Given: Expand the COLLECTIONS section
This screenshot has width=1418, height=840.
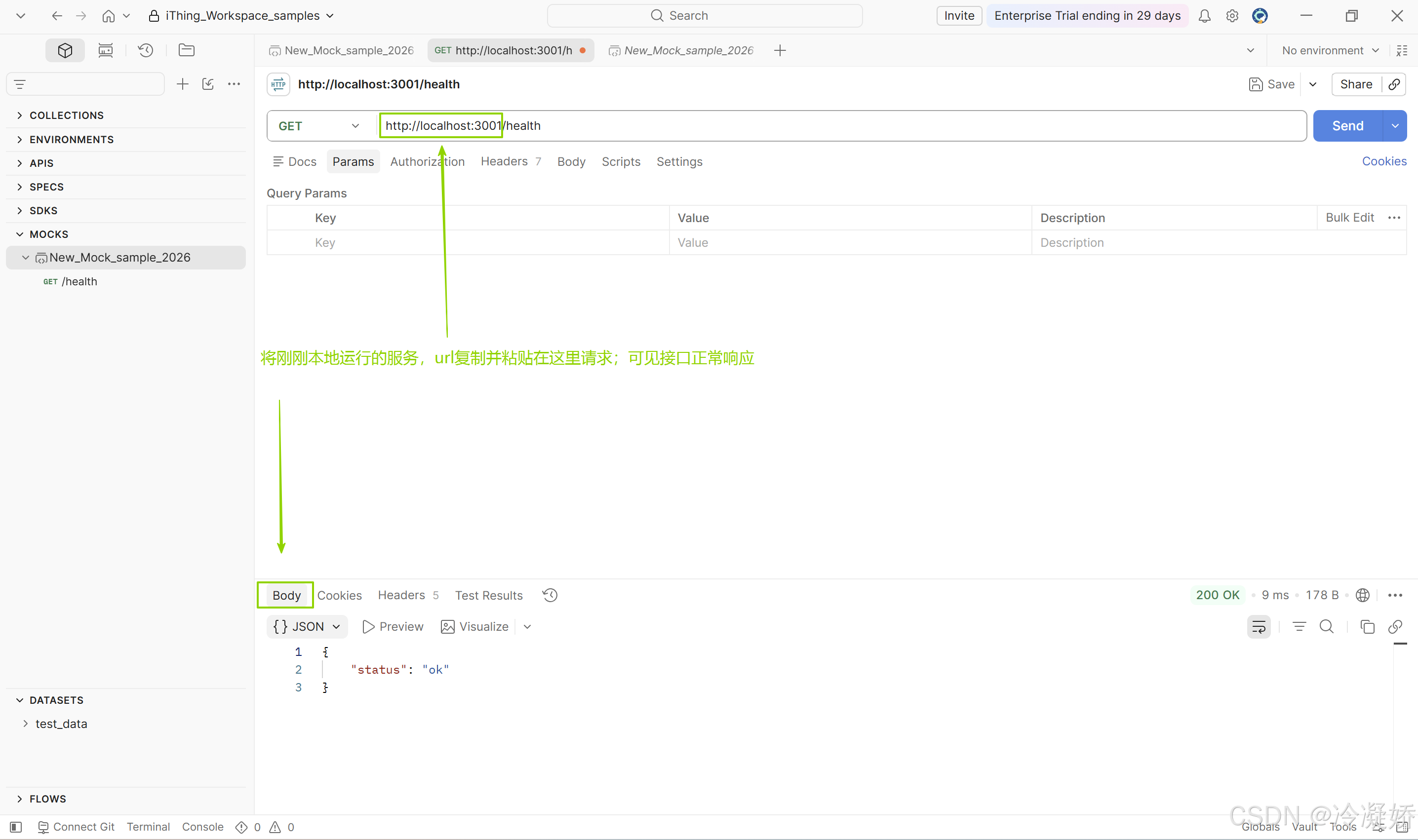Looking at the screenshot, I should pyautogui.click(x=20, y=115).
